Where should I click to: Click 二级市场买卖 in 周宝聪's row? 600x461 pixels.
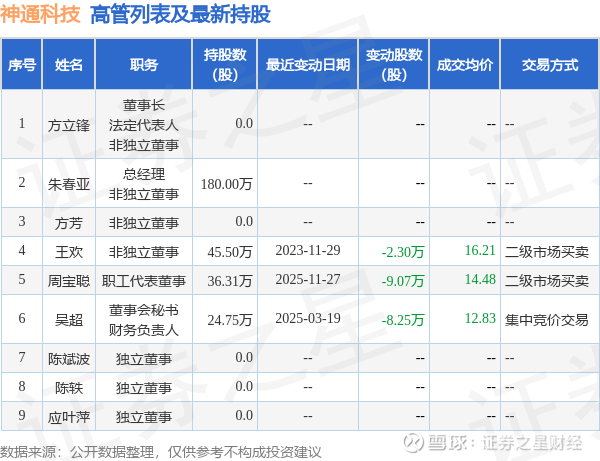546,281
